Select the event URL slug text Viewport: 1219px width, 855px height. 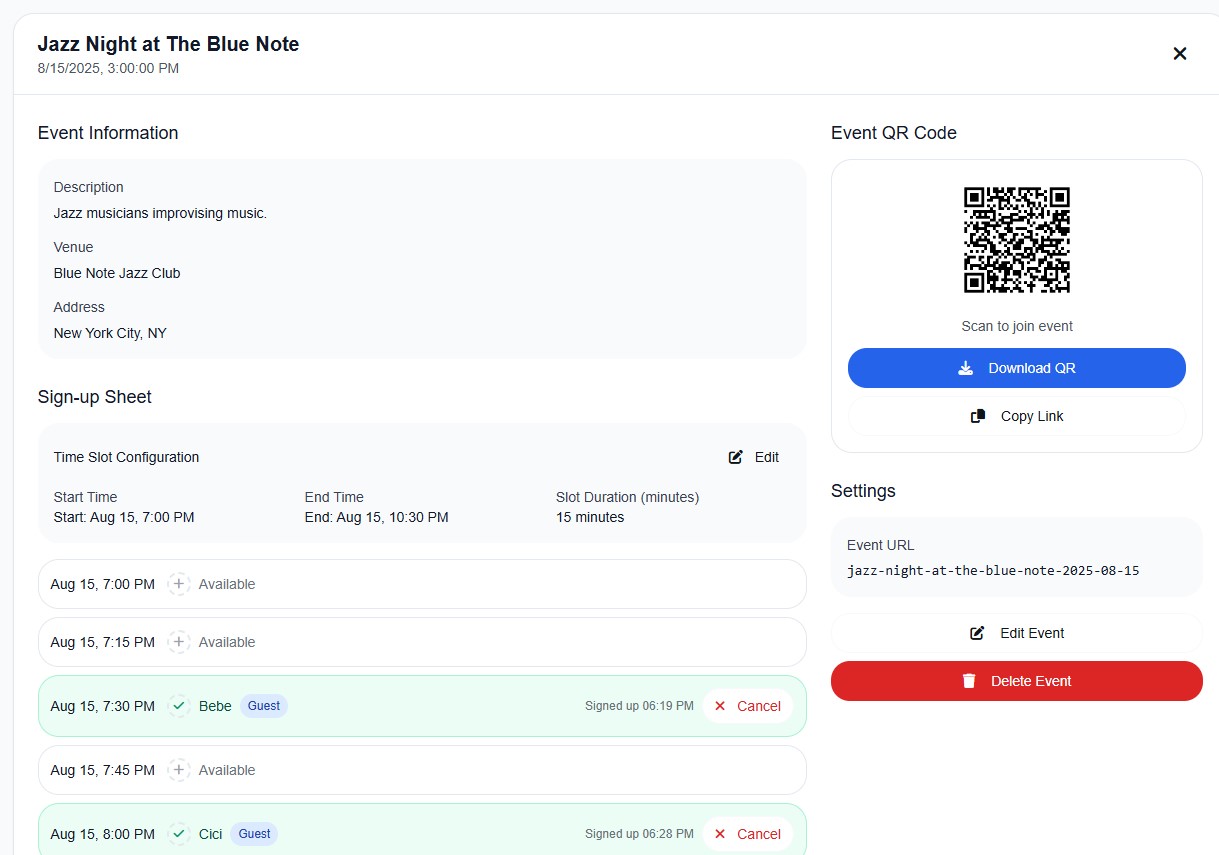[x=993, y=571]
